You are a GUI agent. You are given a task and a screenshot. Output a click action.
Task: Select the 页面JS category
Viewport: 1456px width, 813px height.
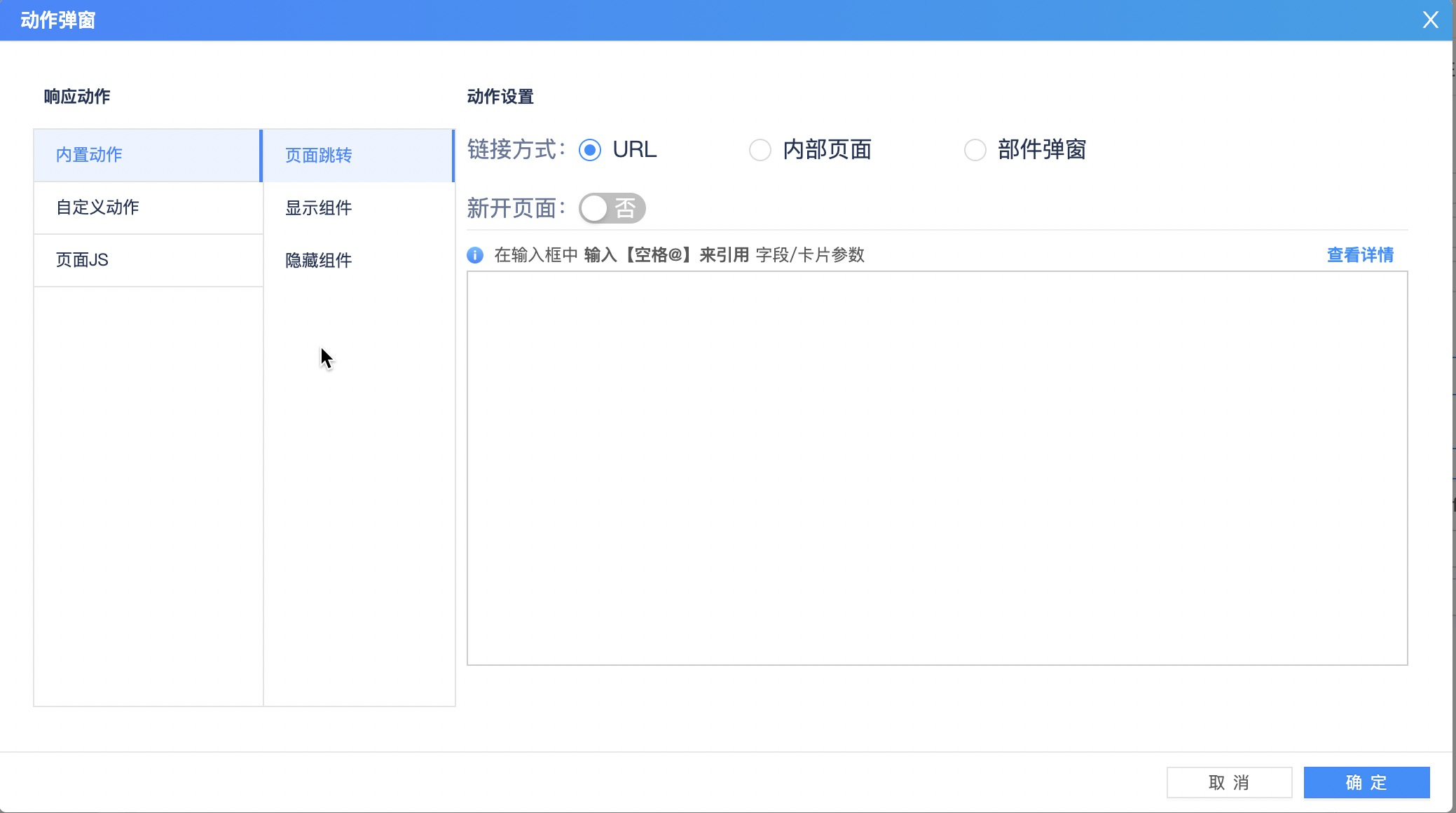click(x=149, y=260)
